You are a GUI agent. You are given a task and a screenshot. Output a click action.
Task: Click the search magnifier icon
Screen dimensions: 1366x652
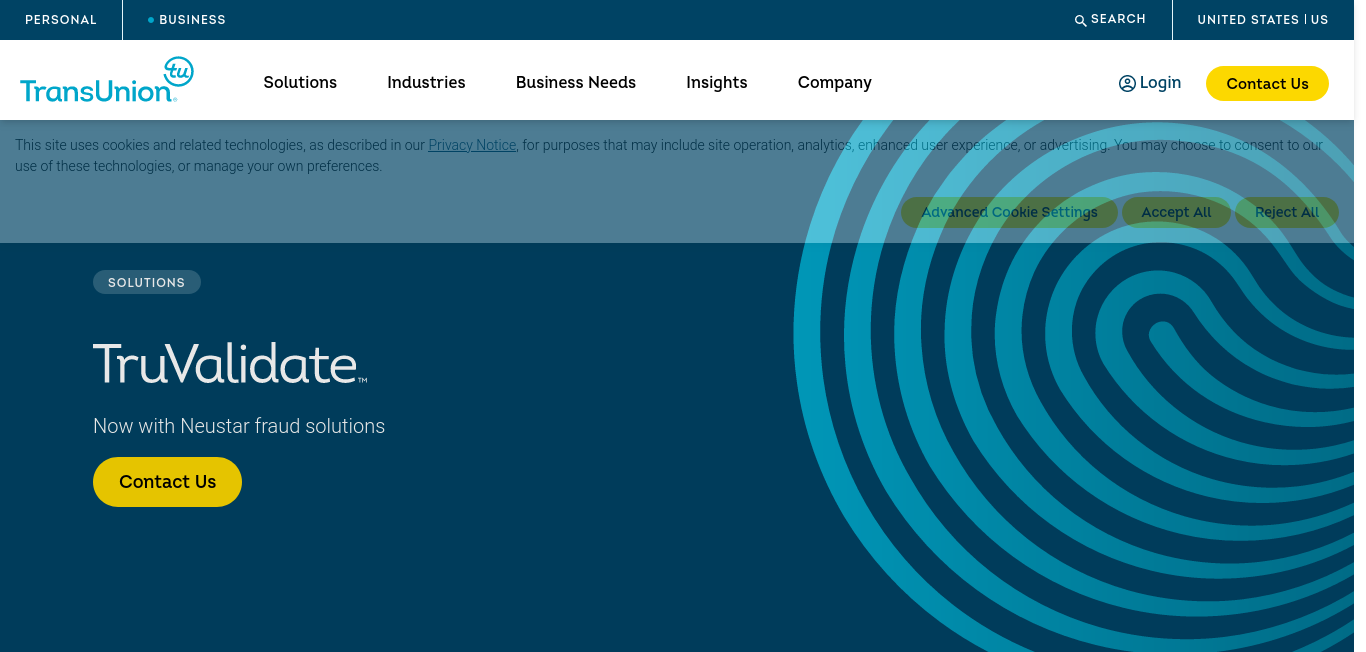click(x=1080, y=20)
